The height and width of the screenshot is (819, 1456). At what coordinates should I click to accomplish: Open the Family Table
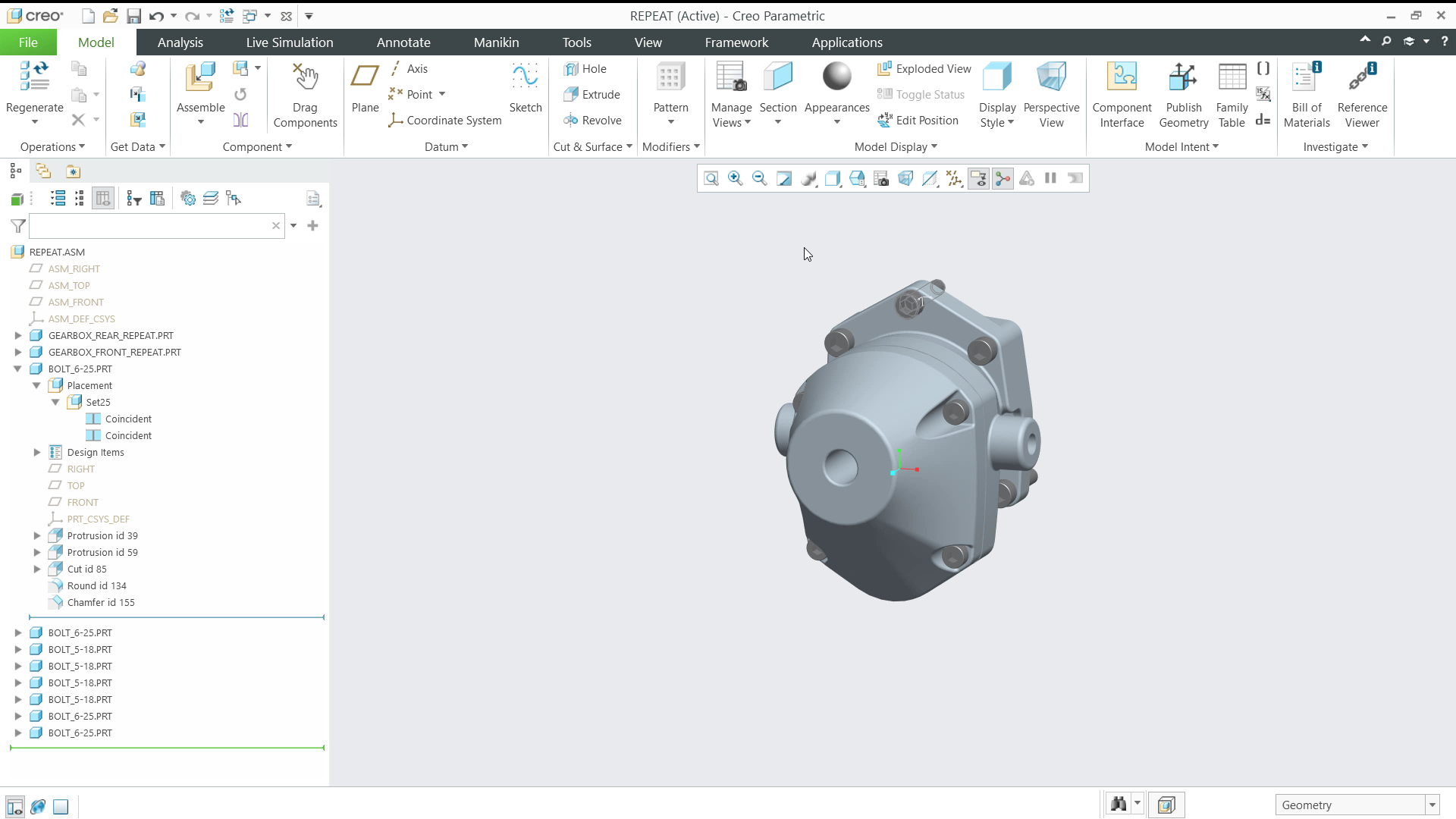1232,95
